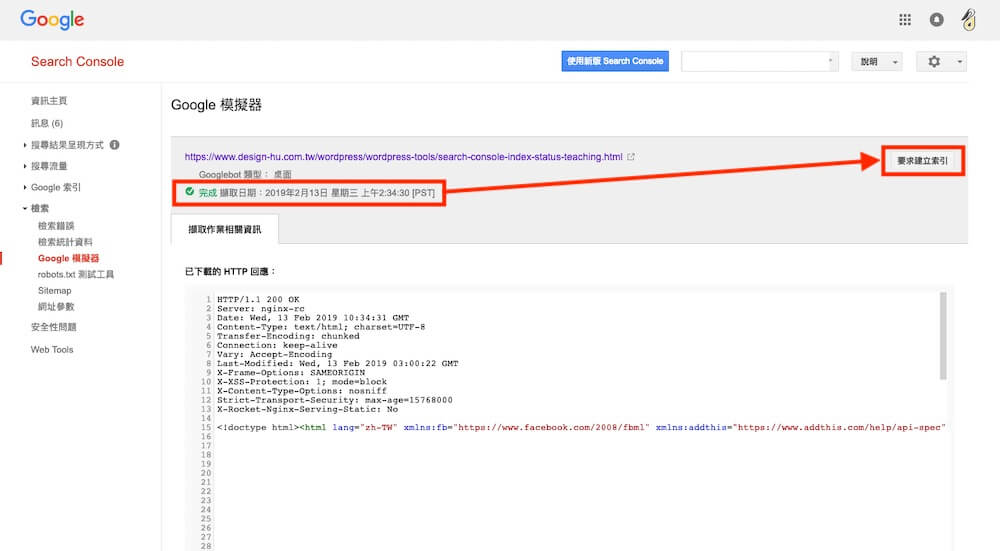Open the property selector dropdown

pyautogui.click(x=760, y=61)
